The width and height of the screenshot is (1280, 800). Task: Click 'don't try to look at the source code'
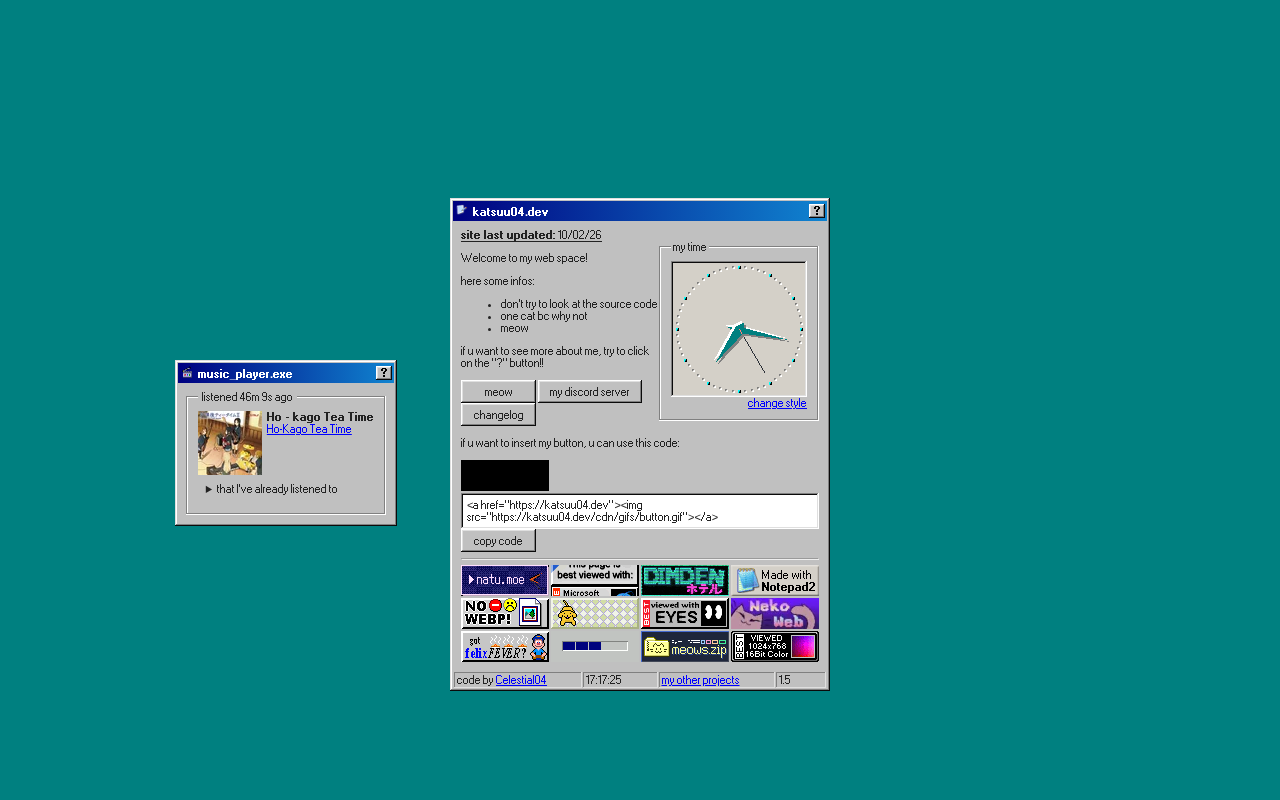579,304
